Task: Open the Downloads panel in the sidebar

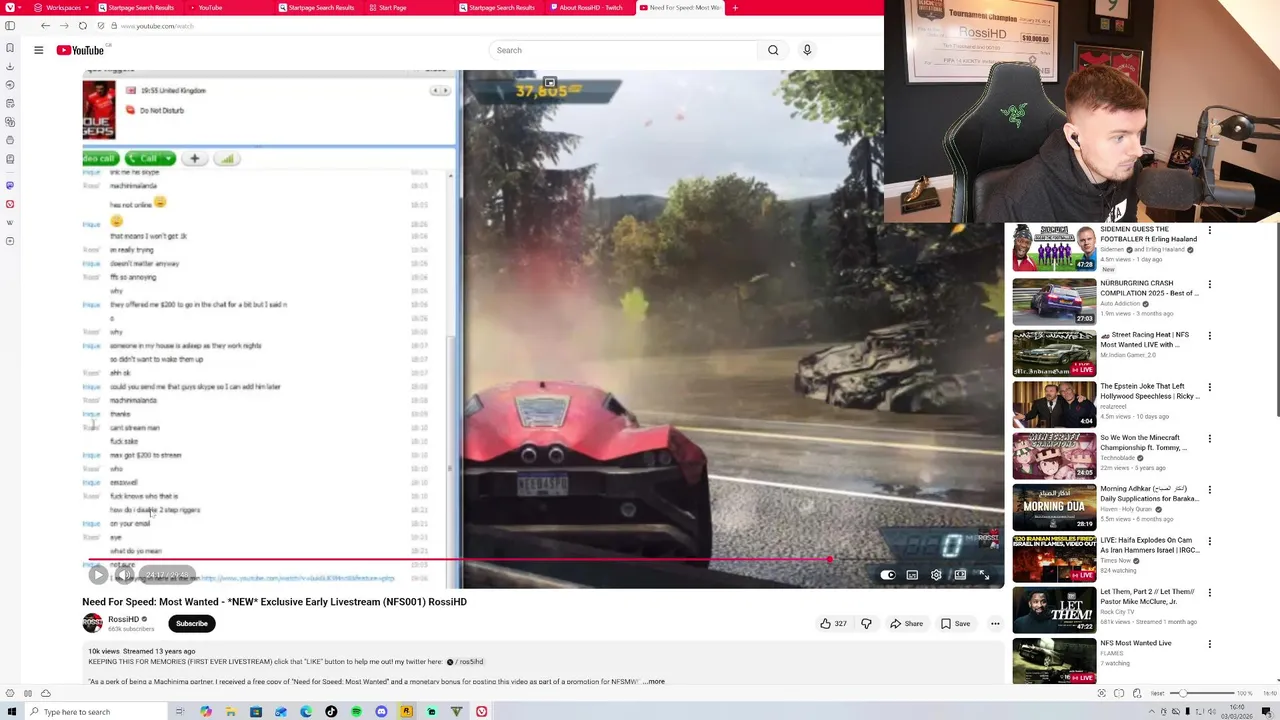Action: pos(10,66)
